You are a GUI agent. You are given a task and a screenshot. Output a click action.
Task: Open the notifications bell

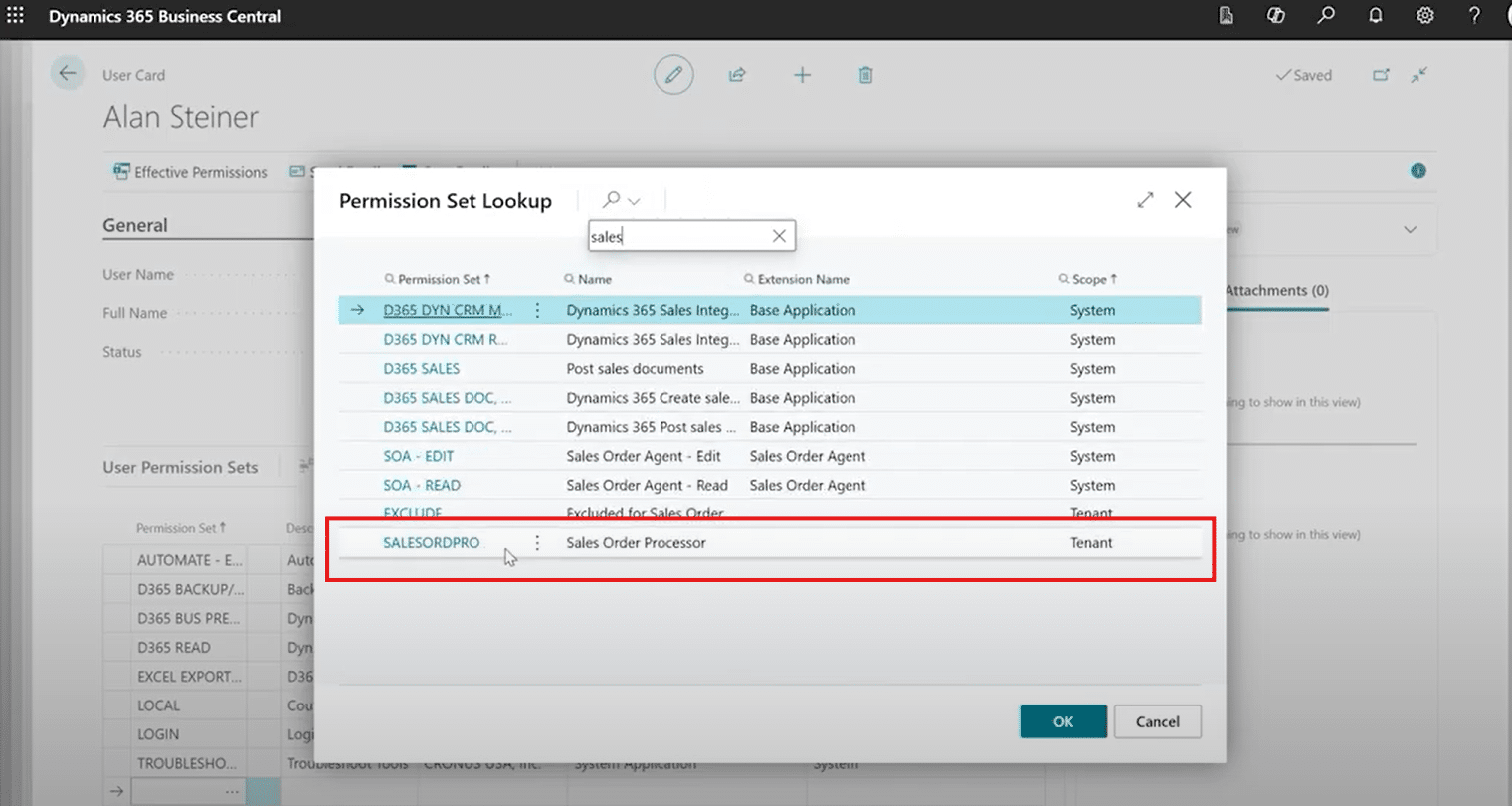click(x=1376, y=16)
